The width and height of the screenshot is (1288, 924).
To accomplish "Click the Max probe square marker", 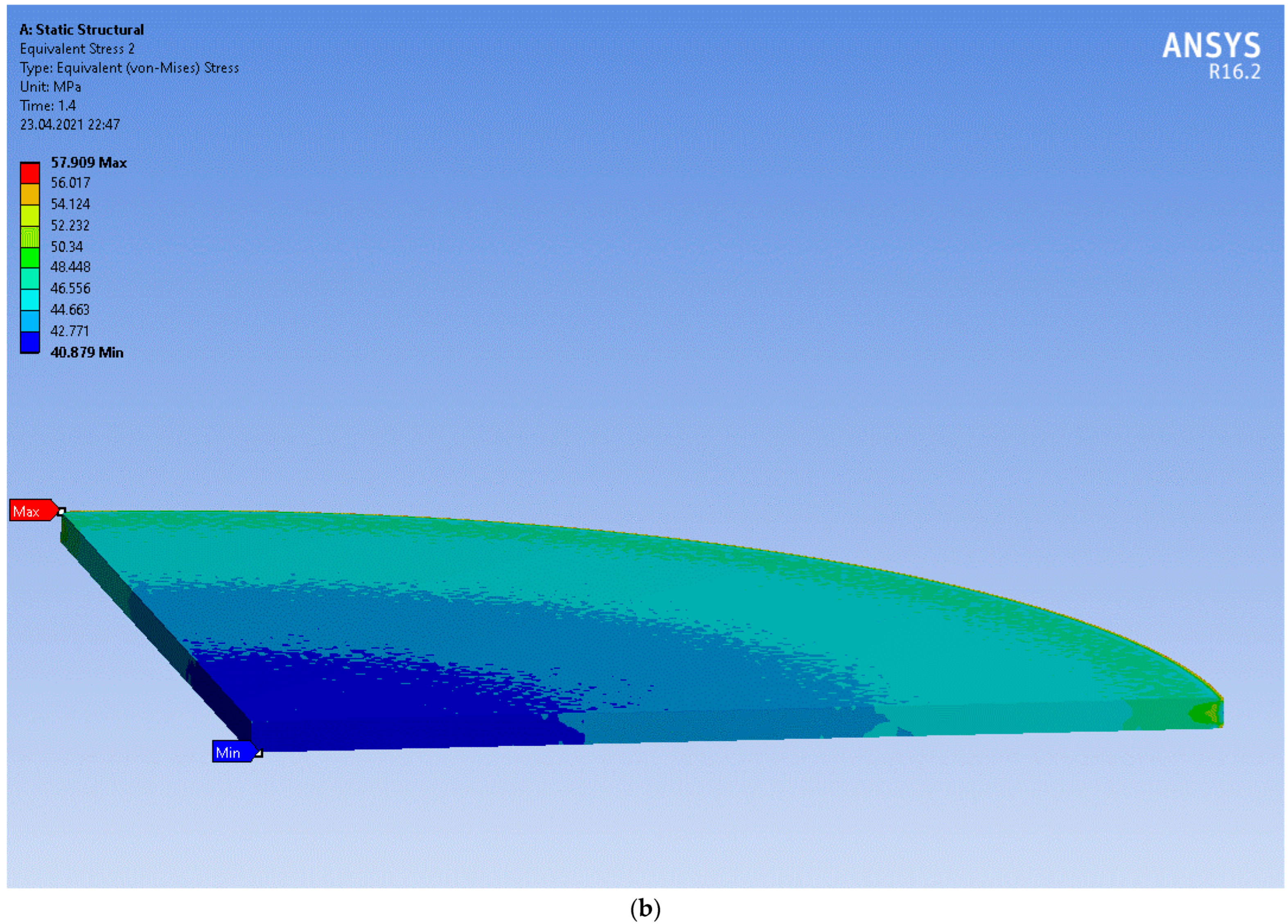I will coord(61,512).
